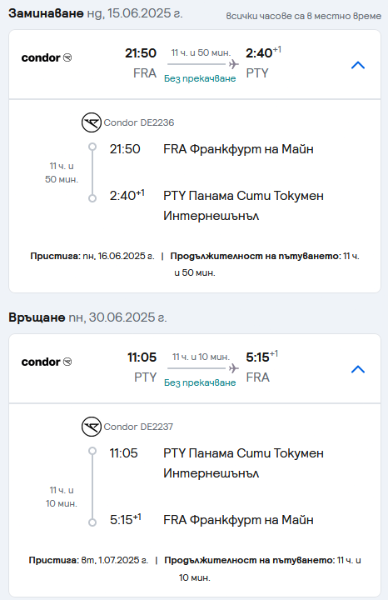Click outbound departure time 21:50 in header
This screenshot has width=388, height=600.
tap(141, 53)
